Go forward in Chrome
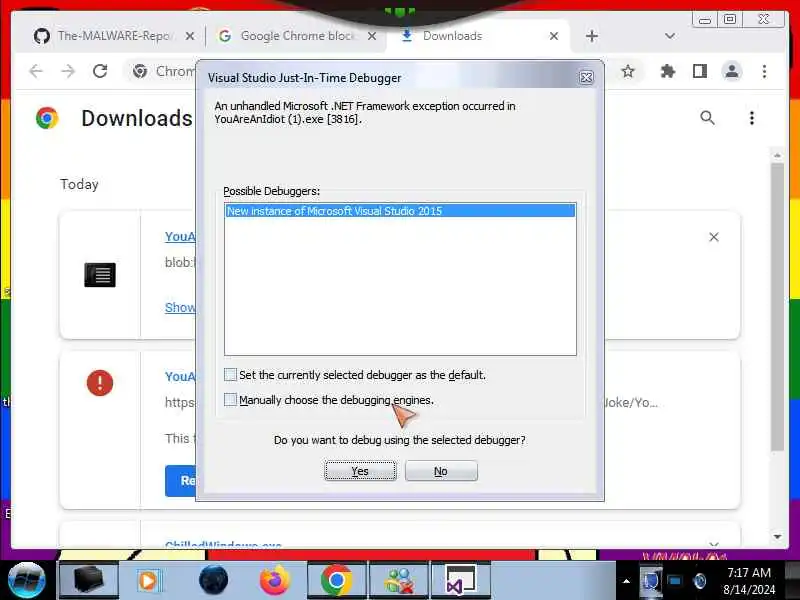 click(68, 71)
